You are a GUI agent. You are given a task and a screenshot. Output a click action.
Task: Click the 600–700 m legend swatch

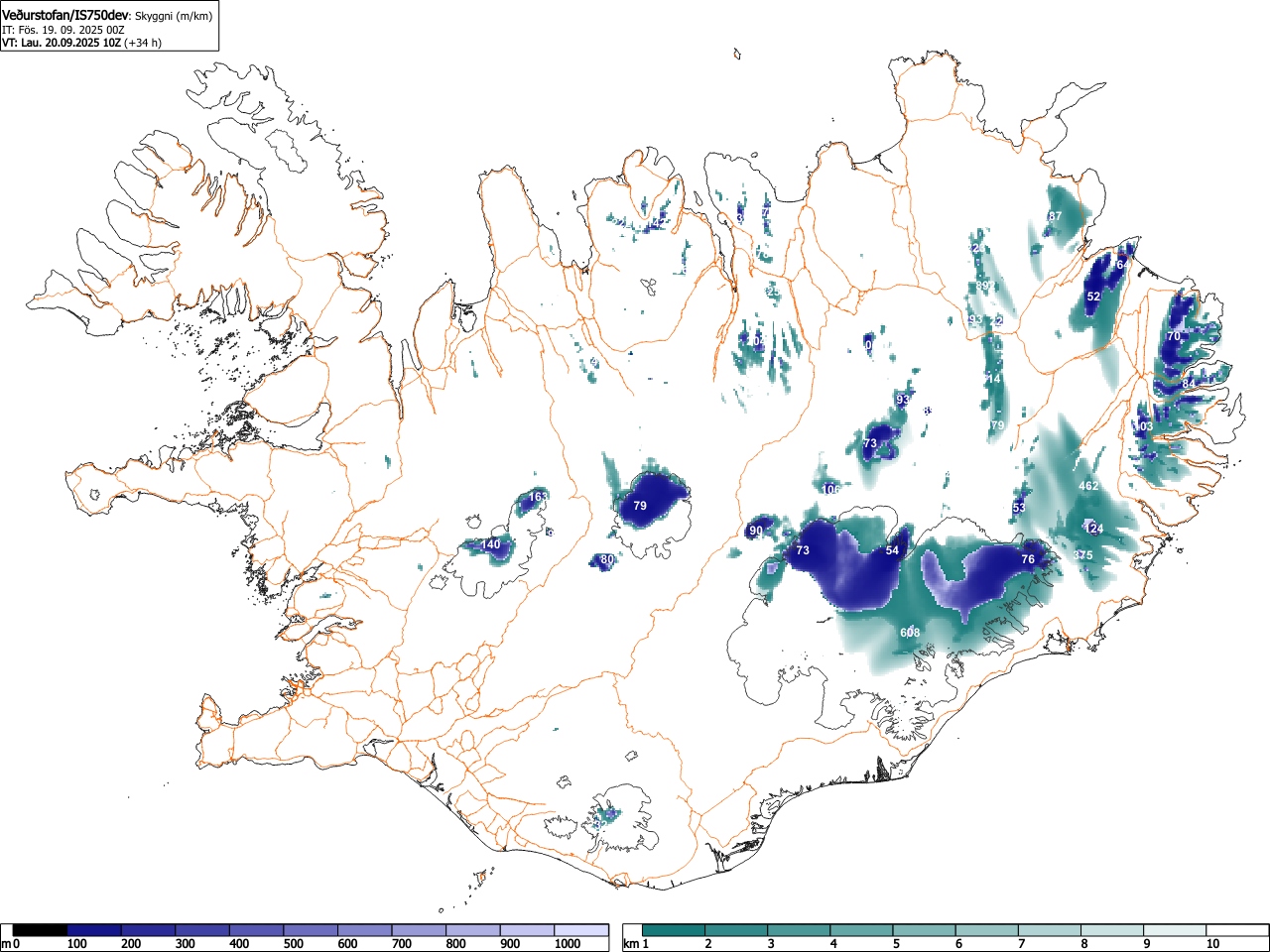tap(365, 930)
